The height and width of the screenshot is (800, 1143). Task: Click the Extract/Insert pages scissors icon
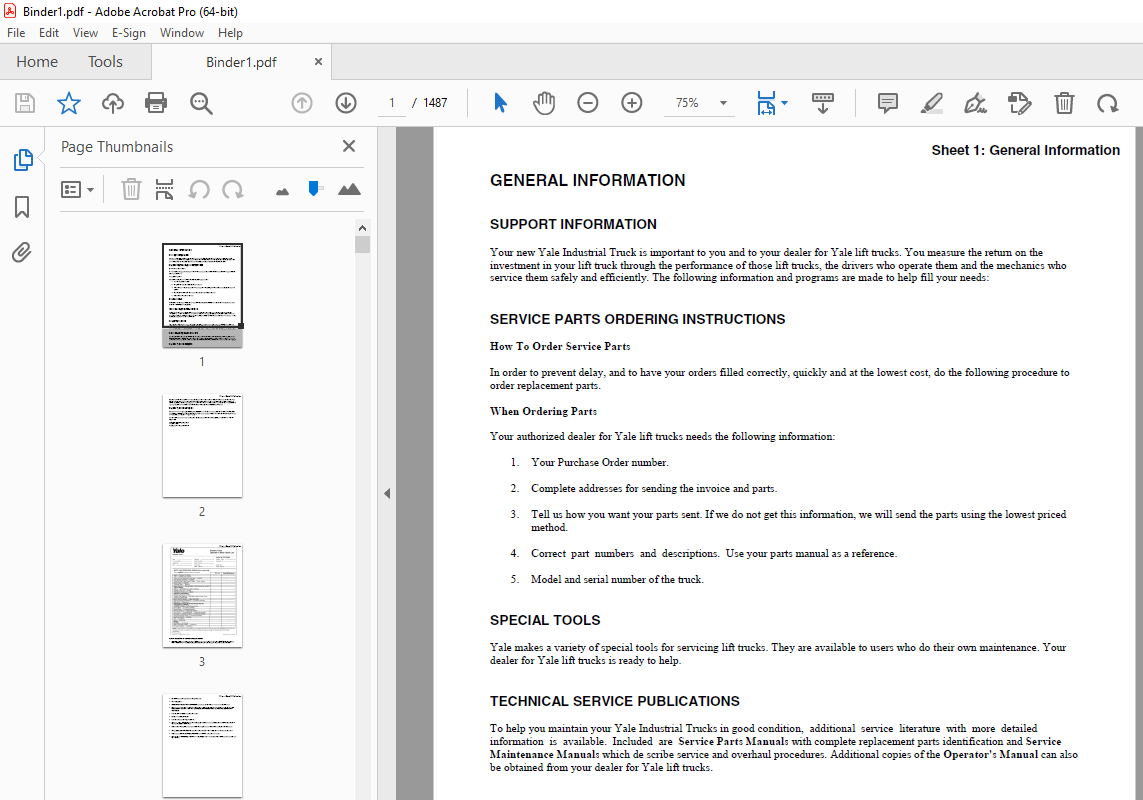(x=165, y=190)
